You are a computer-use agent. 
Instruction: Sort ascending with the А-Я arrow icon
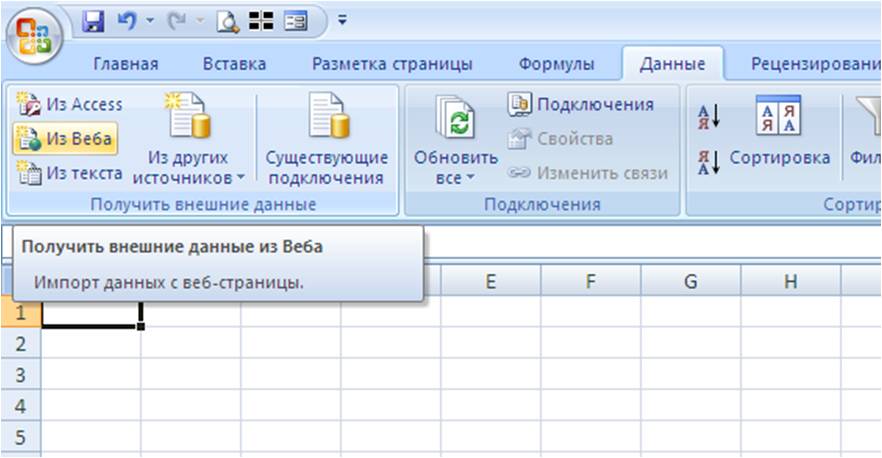709,116
